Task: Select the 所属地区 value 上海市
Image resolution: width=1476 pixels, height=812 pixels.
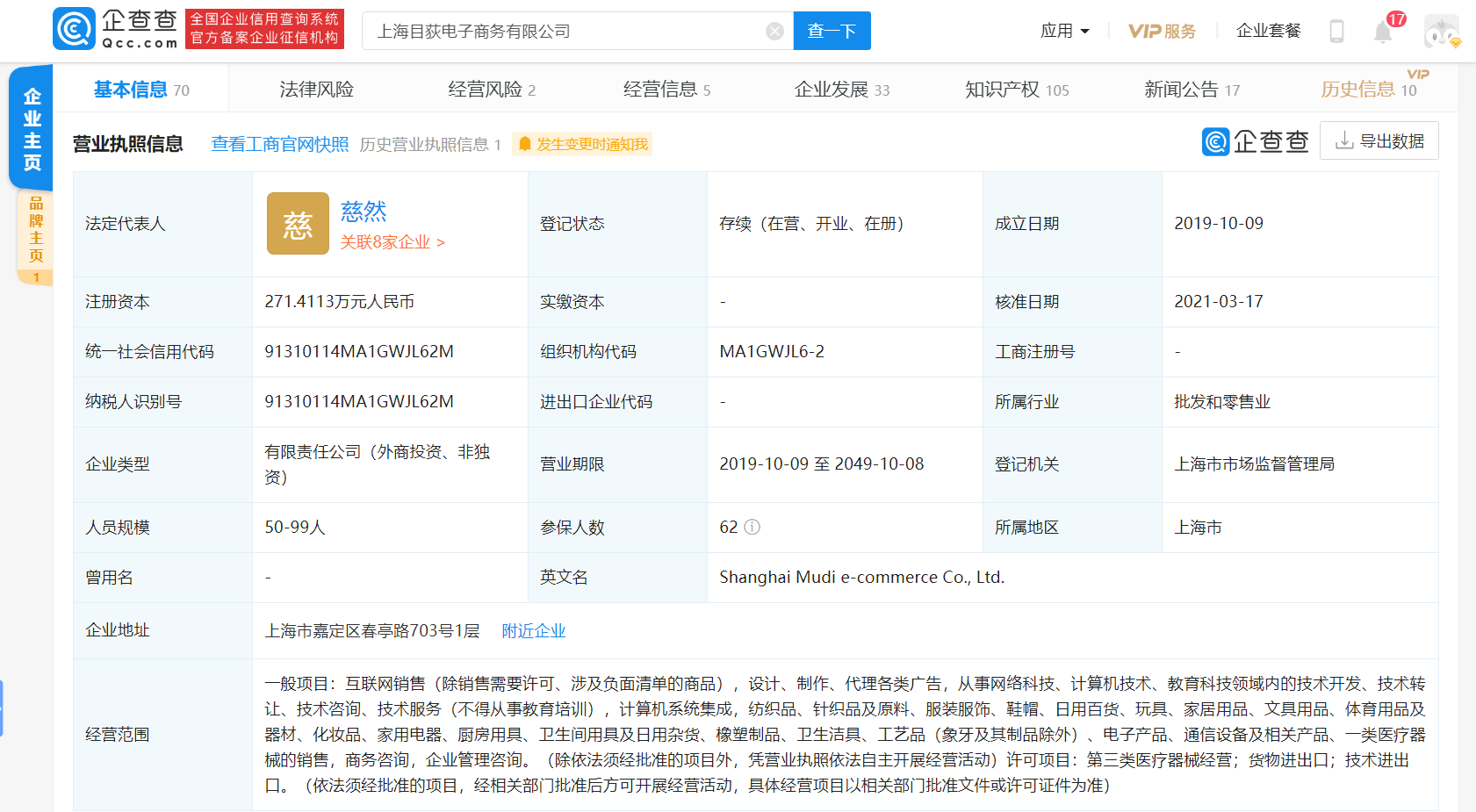Action: (x=1198, y=527)
